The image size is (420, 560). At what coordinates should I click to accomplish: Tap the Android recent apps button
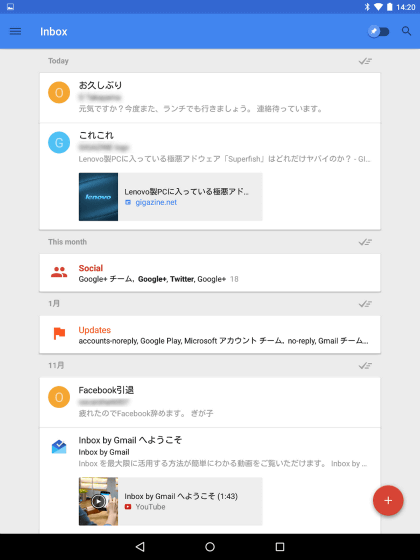point(280,547)
